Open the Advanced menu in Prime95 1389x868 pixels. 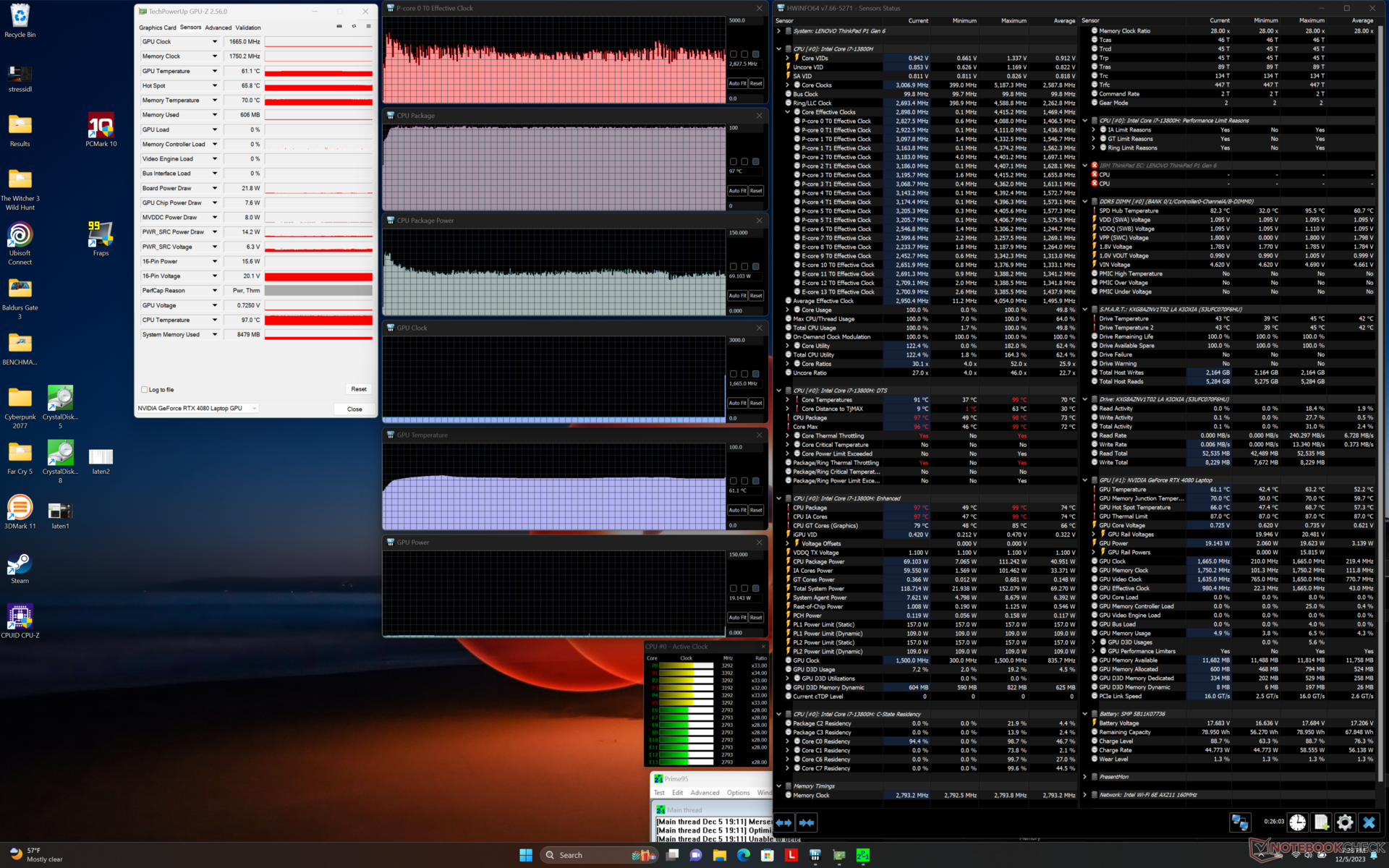[705, 793]
